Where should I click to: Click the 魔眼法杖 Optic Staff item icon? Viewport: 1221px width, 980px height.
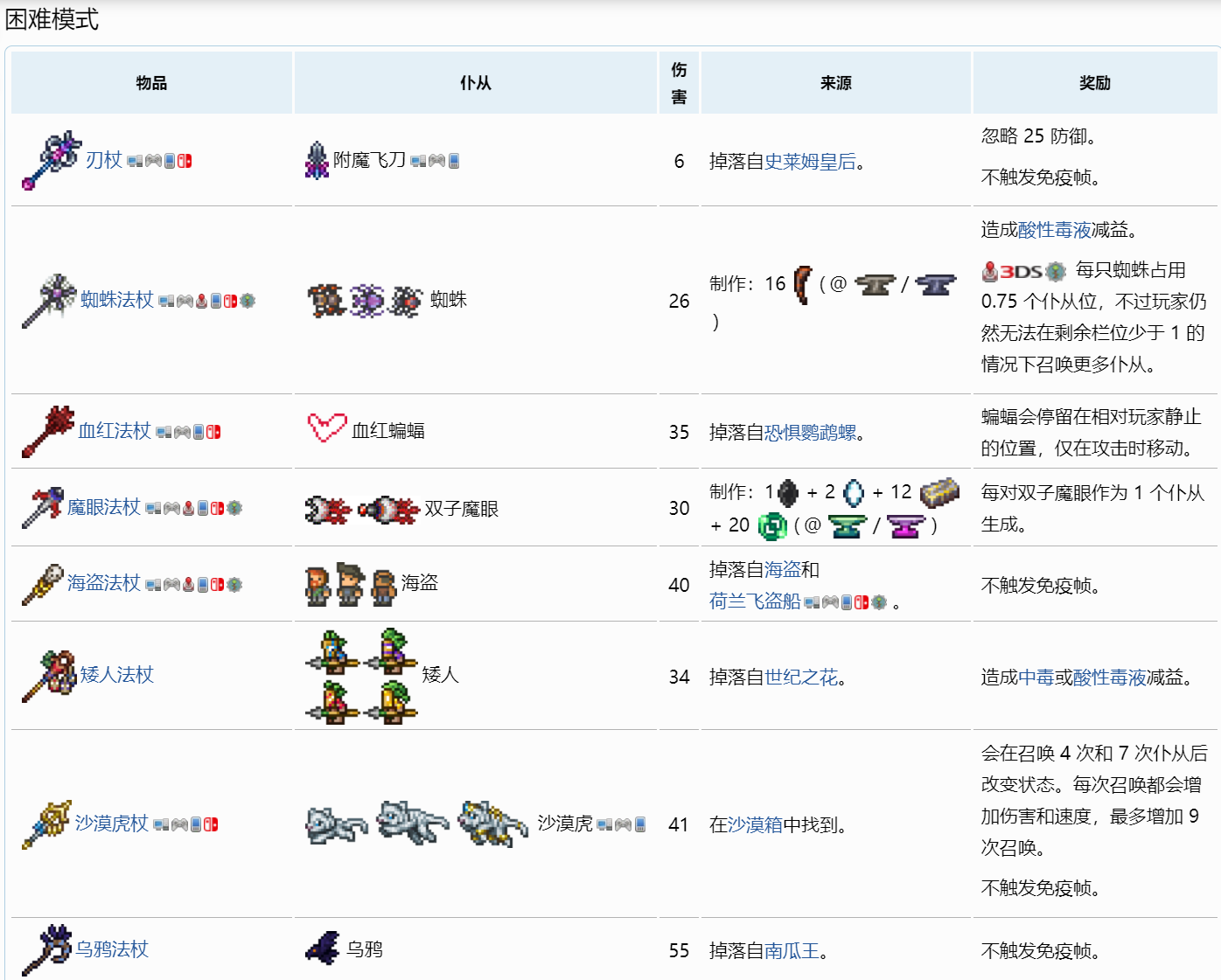click(43, 508)
